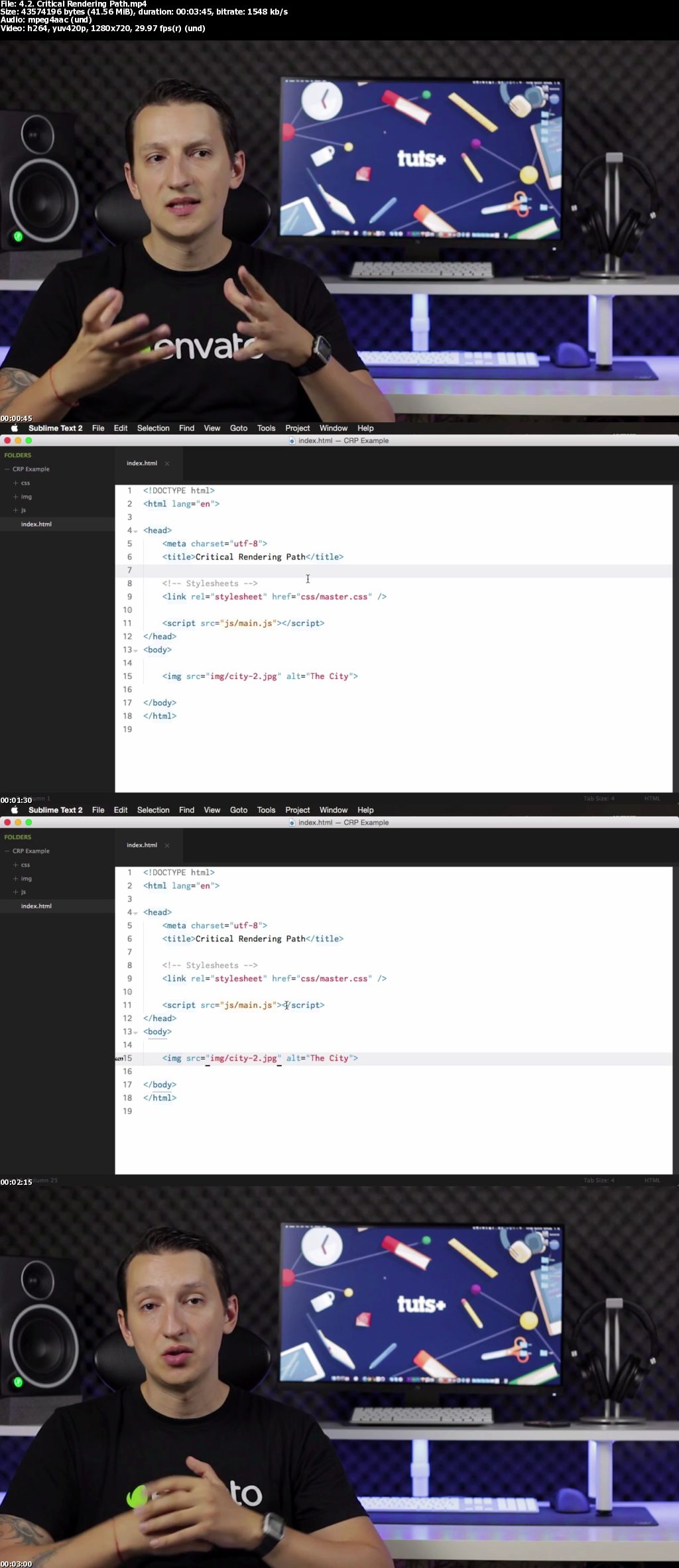Click line number 15 in 00:02:15 frame
The width and height of the screenshot is (679, 1568).
tap(127, 1058)
